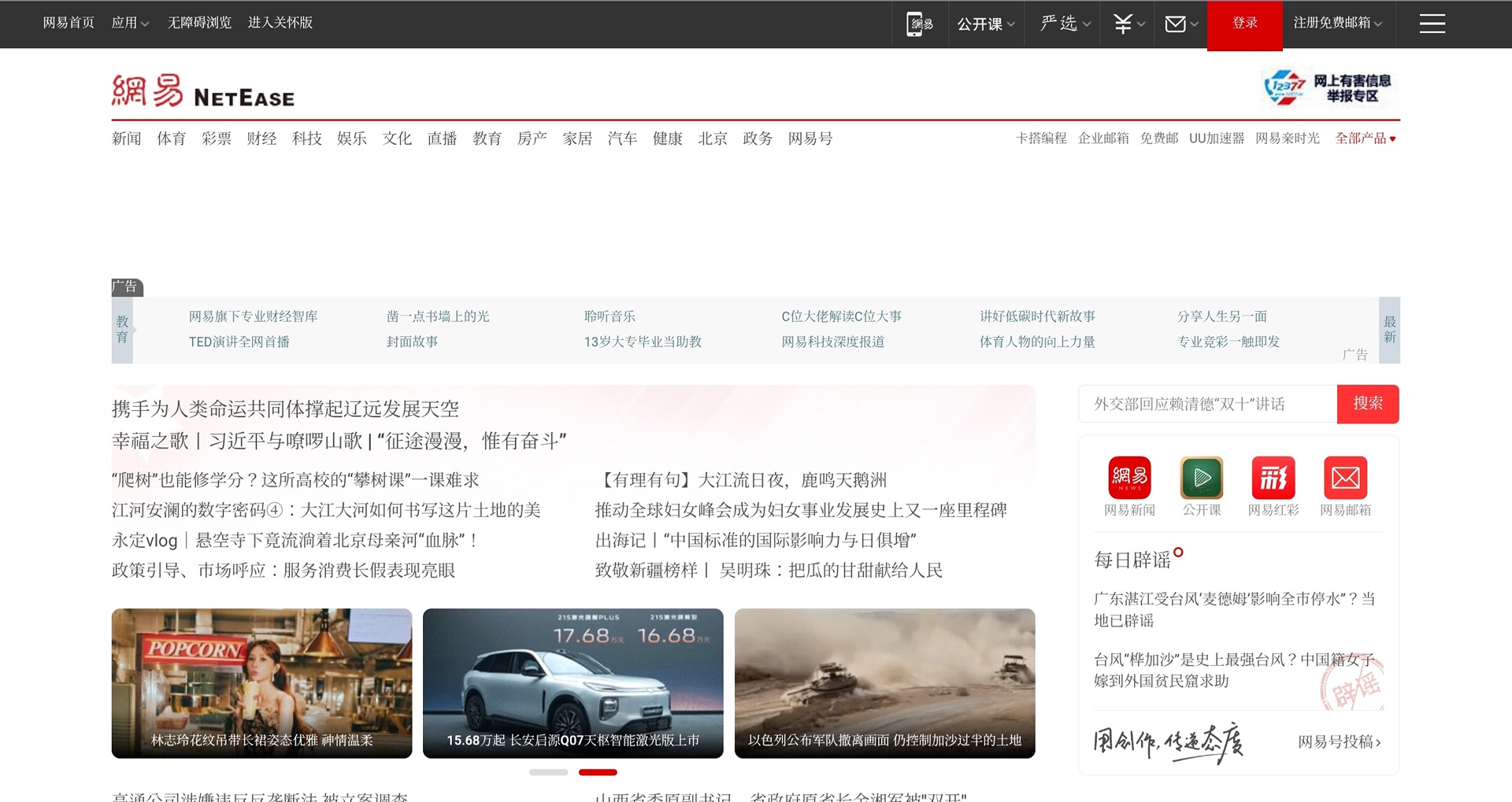Open the NetEase mobile app icon
The image size is (1512, 802).
click(x=919, y=24)
